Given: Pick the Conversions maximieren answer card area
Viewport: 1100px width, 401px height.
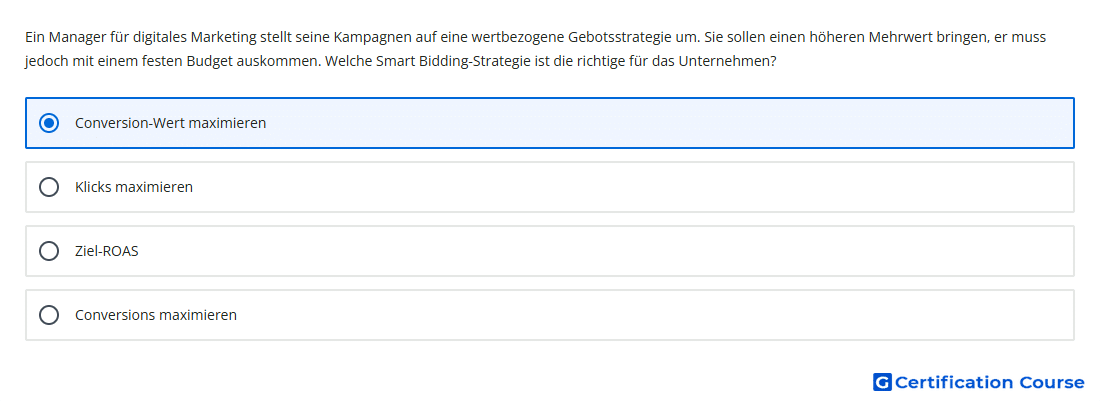Looking at the screenshot, I should 631,315.
